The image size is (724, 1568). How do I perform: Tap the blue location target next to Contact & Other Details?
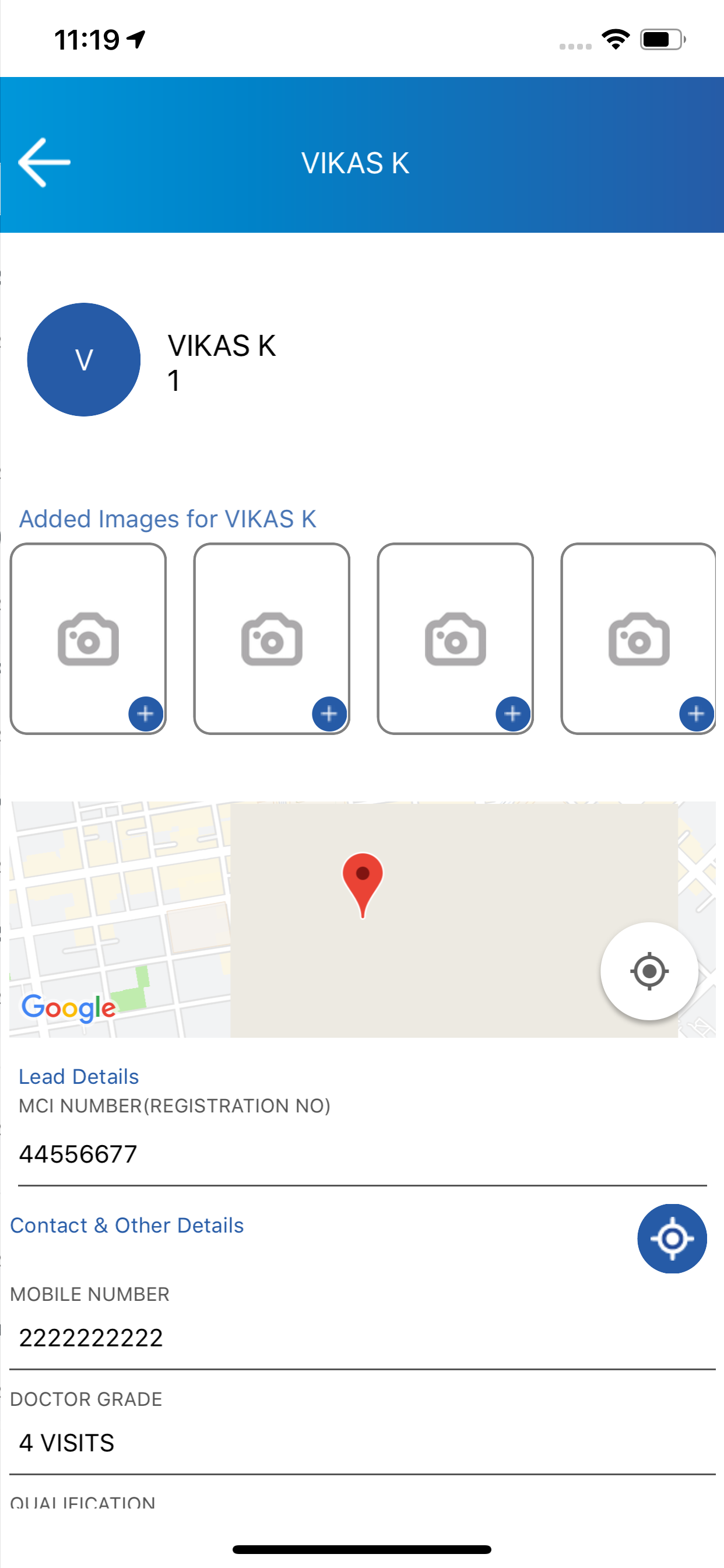pos(672,1238)
